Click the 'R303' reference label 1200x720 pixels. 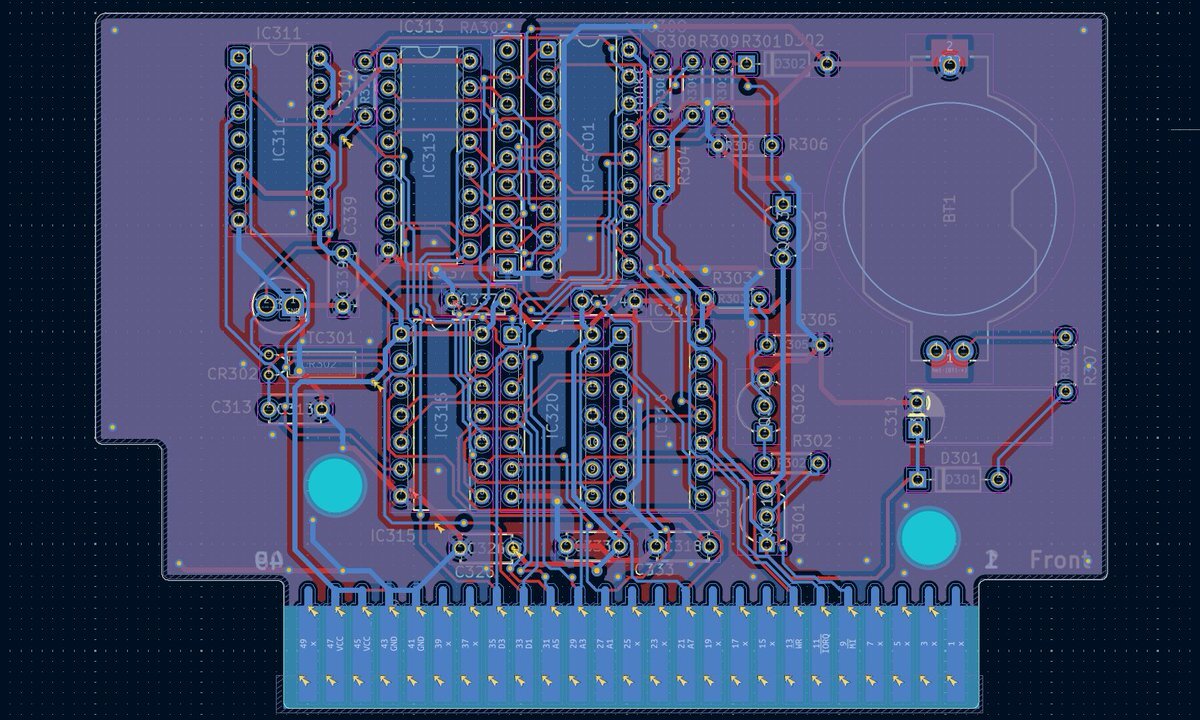pos(731,277)
